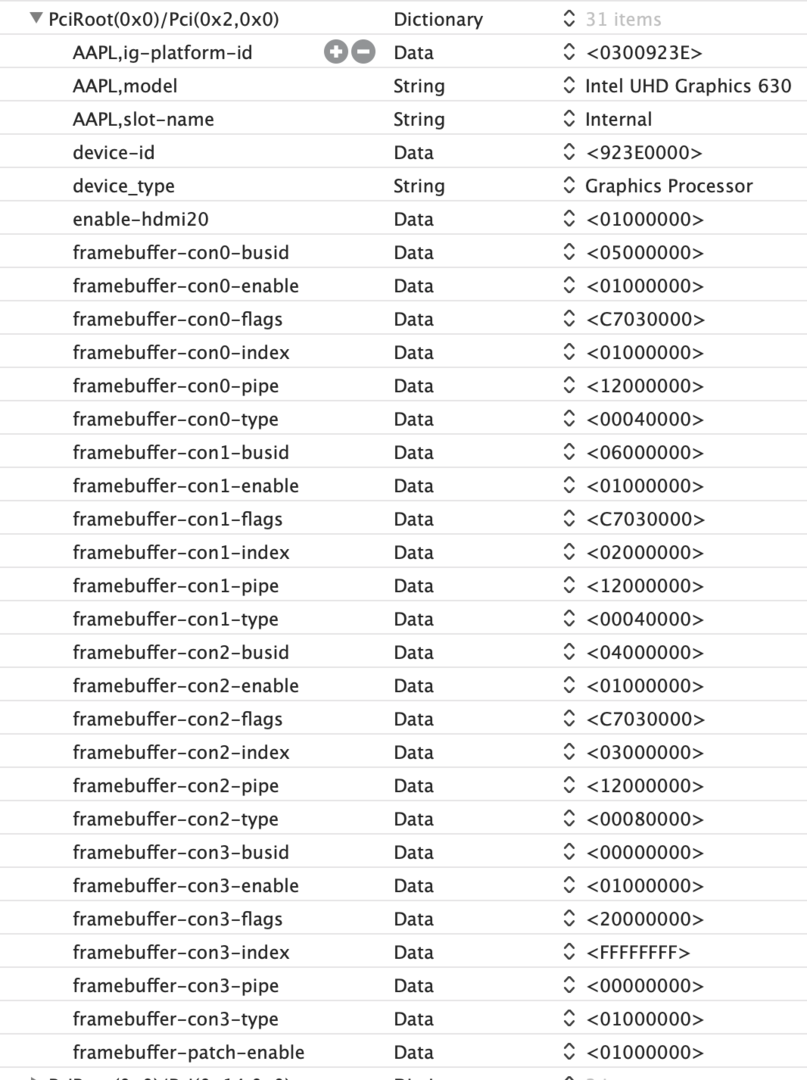Click the Graphics Processor value

pyautogui.click(x=668, y=186)
